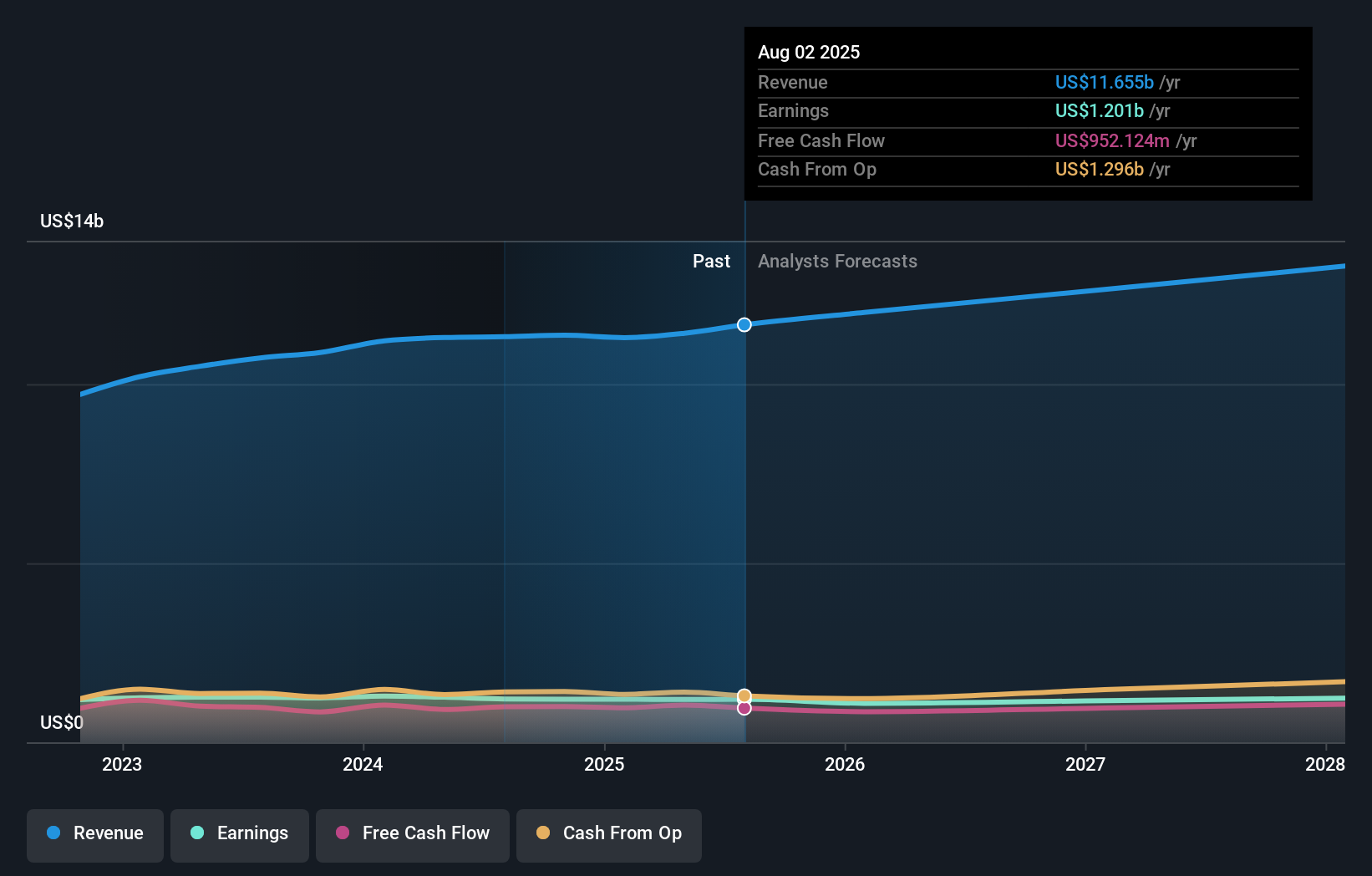Select the 2024 x-axis label
Viewport: 1372px width, 876px height.
pyautogui.click(x=363, y=764)
